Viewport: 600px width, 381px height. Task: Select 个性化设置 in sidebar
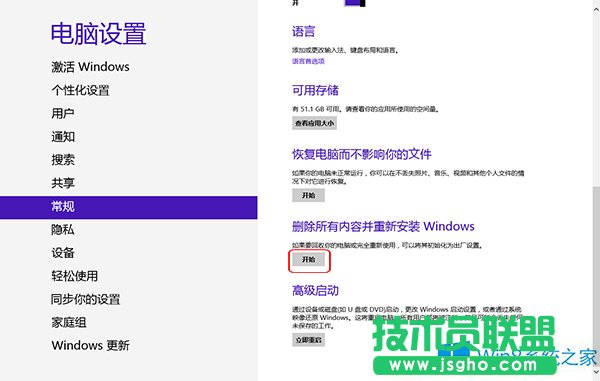pyautogui.click(x=80, y=90)
